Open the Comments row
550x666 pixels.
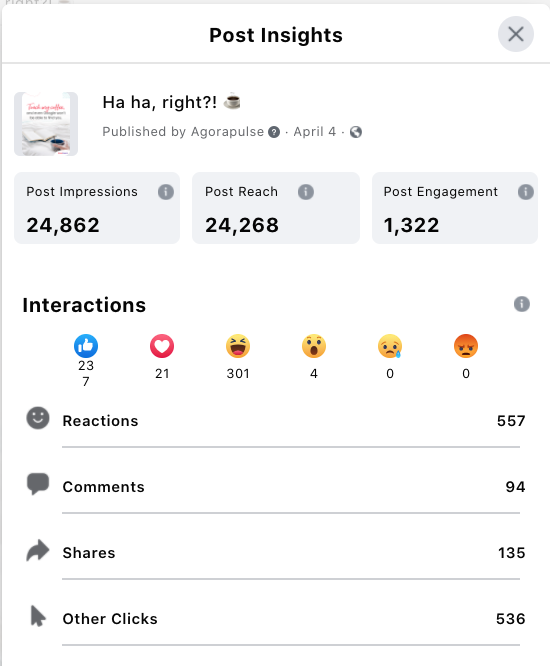(x=275, y=487)
